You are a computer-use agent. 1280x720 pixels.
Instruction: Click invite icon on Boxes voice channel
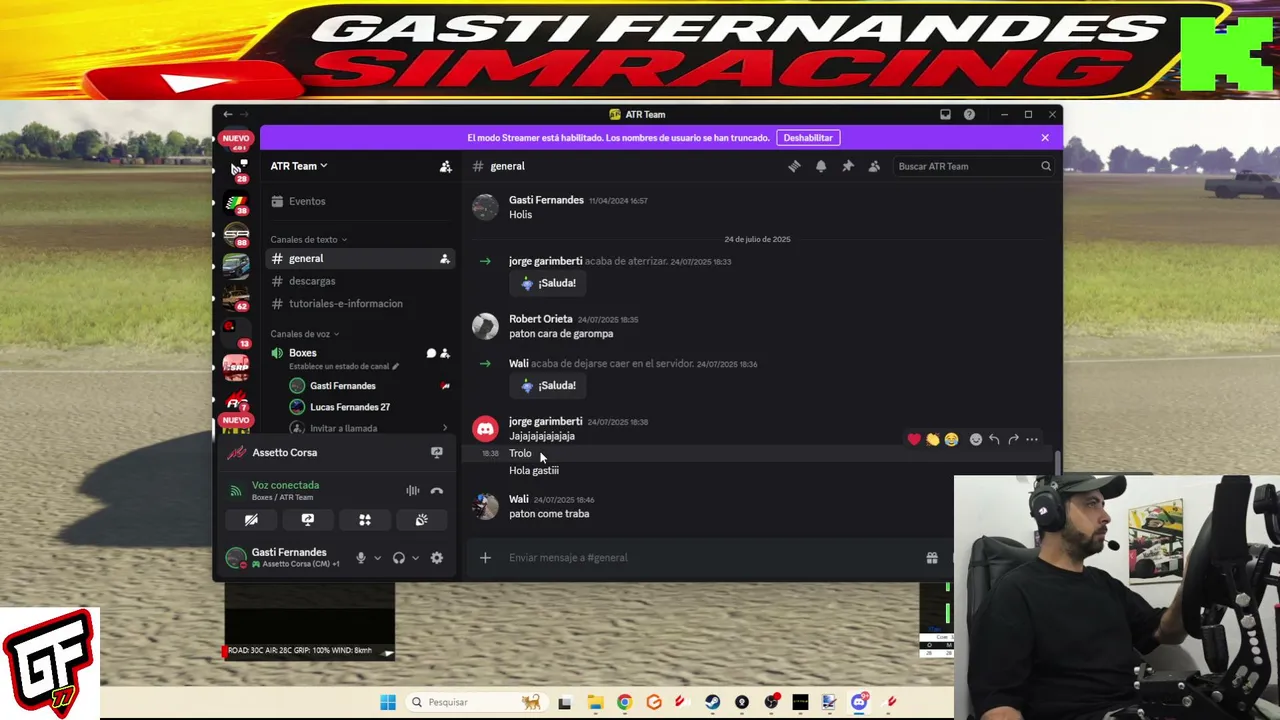(445, 353)
